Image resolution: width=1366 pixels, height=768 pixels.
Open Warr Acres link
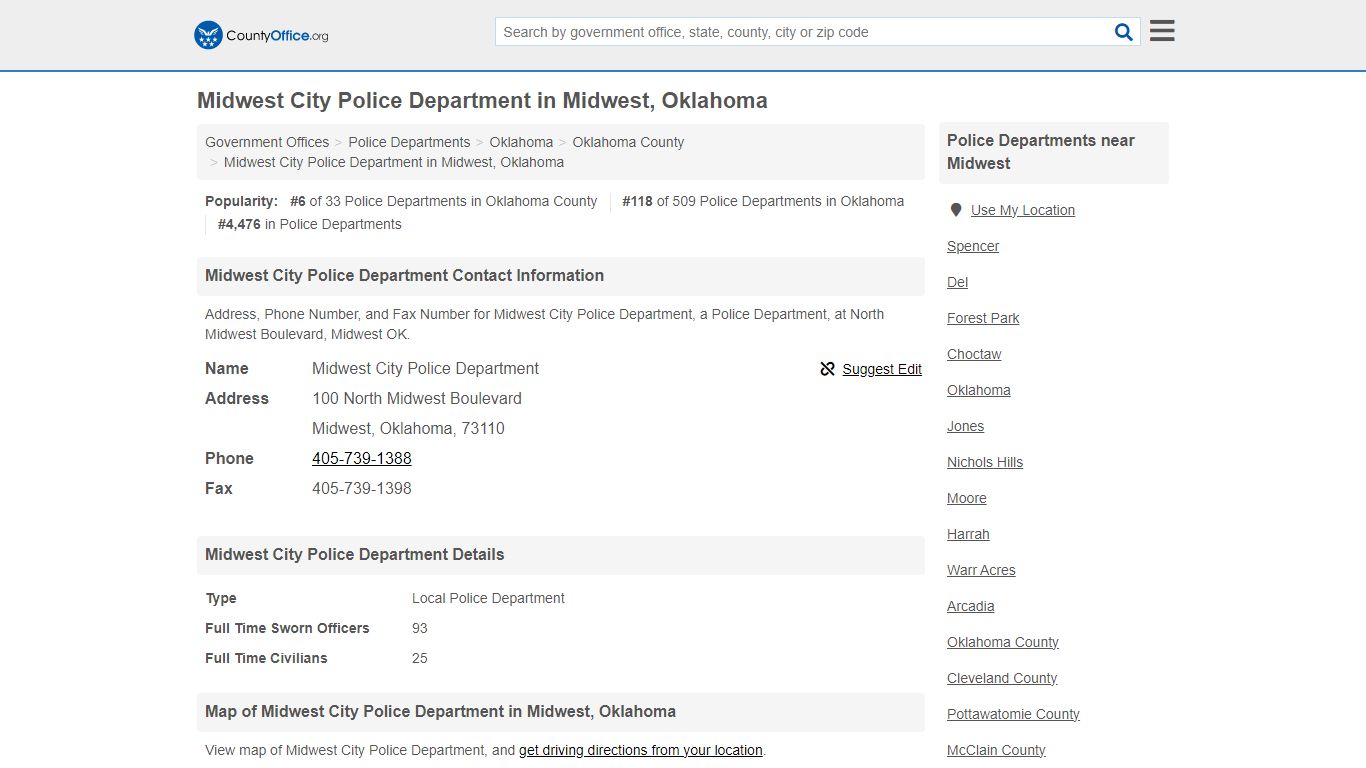click(981, 570)
